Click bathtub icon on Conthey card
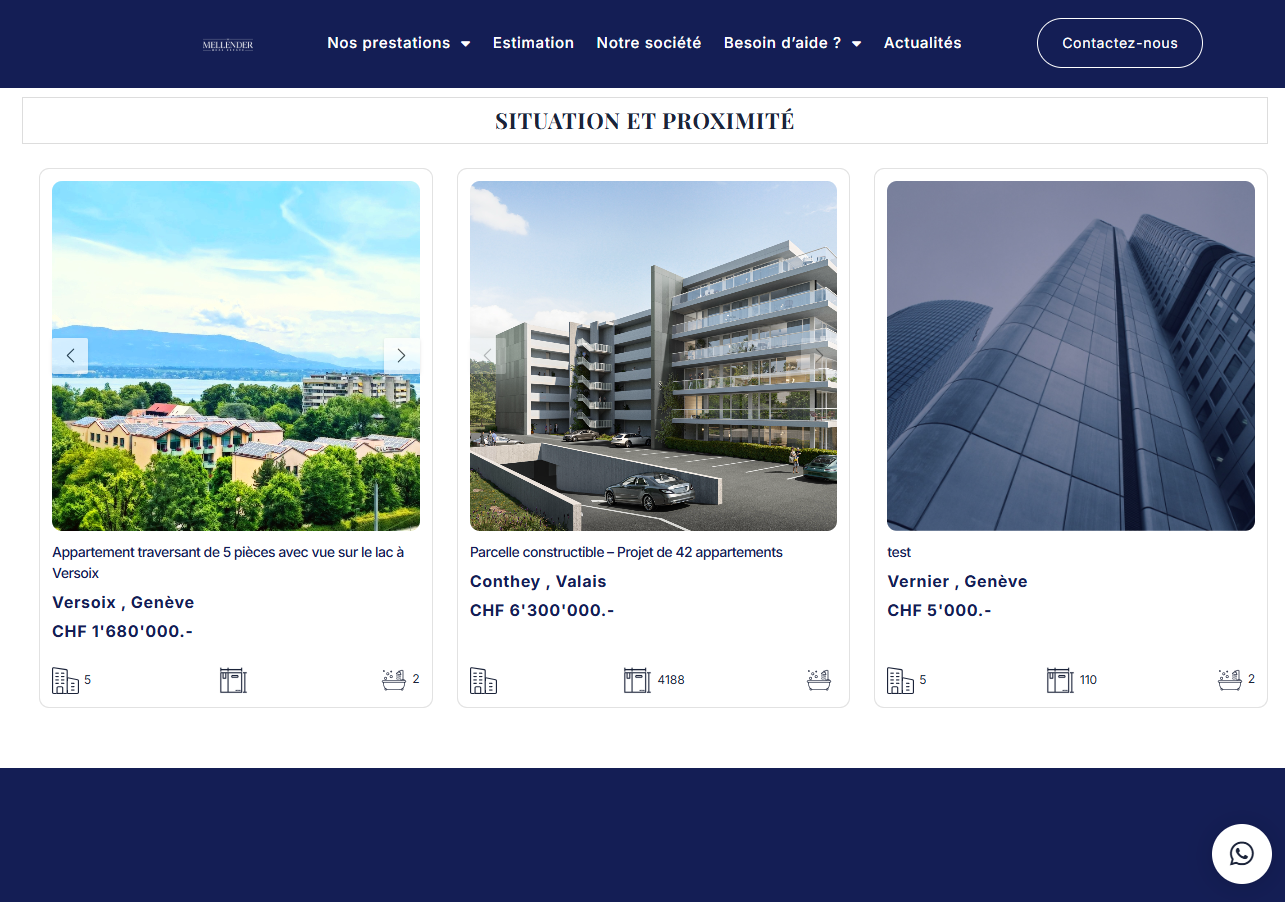Viewport: 1285px width, 902px height. coord(818,680)
